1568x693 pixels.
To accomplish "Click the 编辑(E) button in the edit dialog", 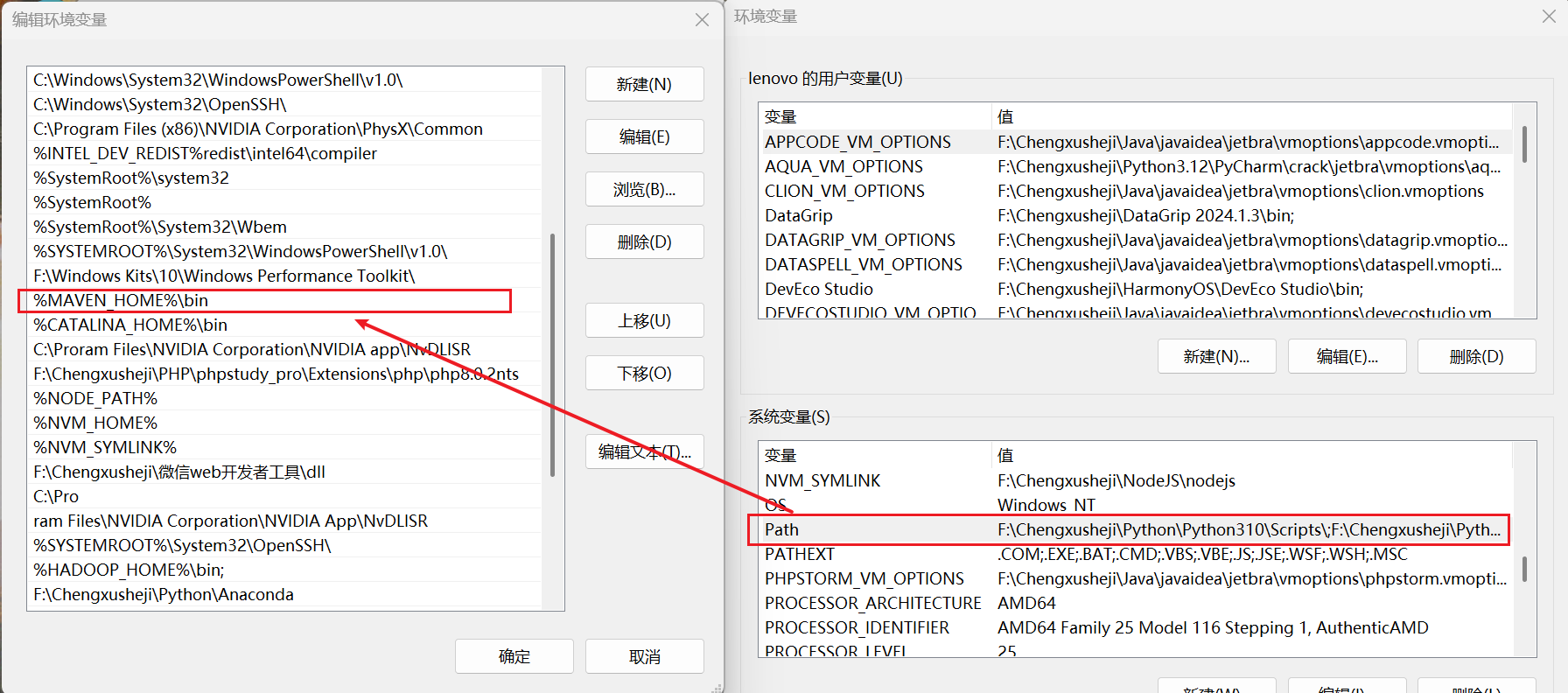I will pos(644,136).
